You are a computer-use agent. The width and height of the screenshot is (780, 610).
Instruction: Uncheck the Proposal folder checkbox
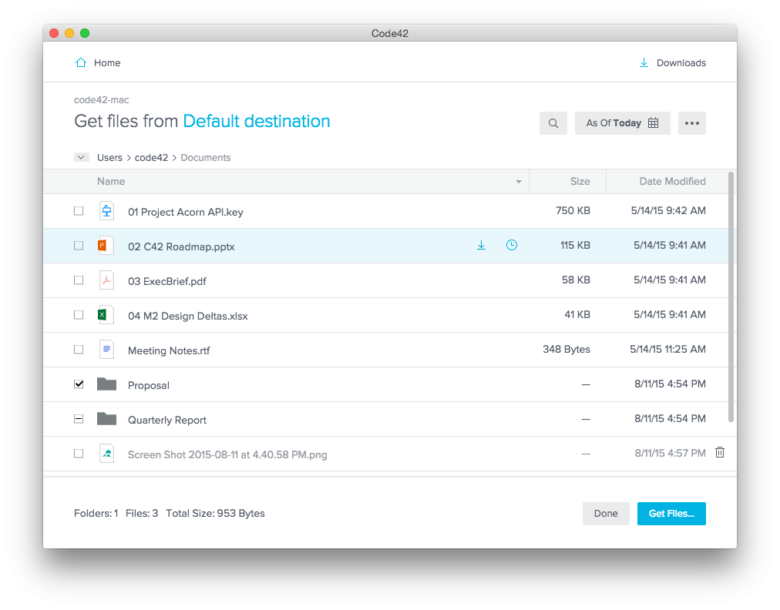(x=79, y=384)
